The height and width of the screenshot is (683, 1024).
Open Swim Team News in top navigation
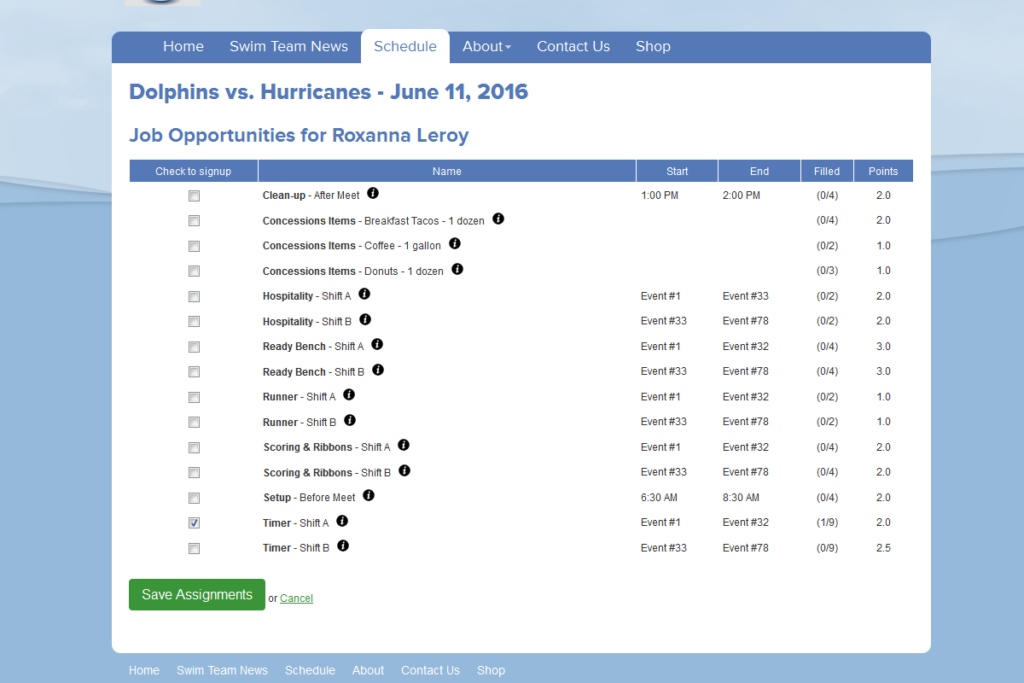(x=289, y=46)
